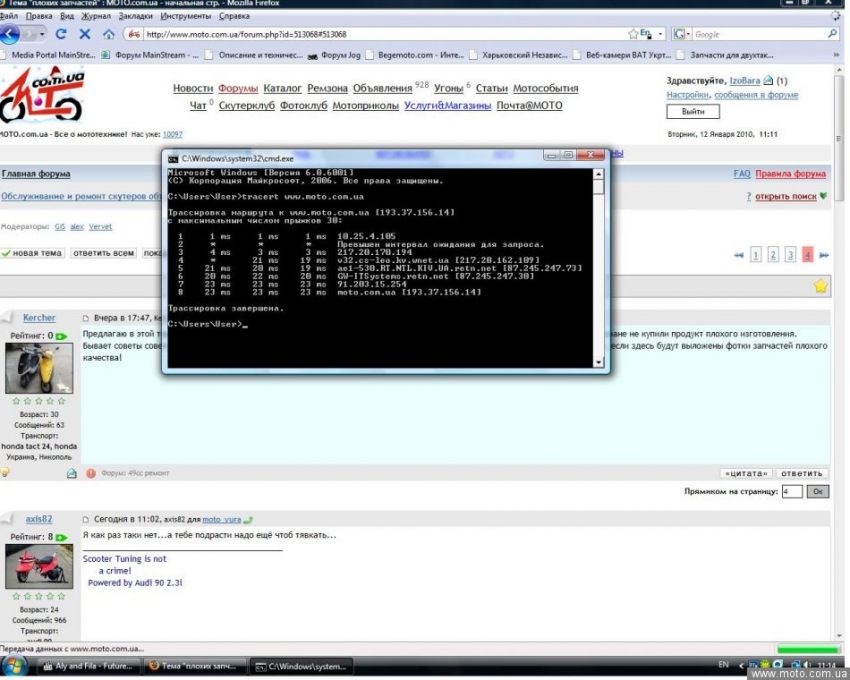Open the FAQ link
Viewport: 850px width, 680px height.
[742, 174]
